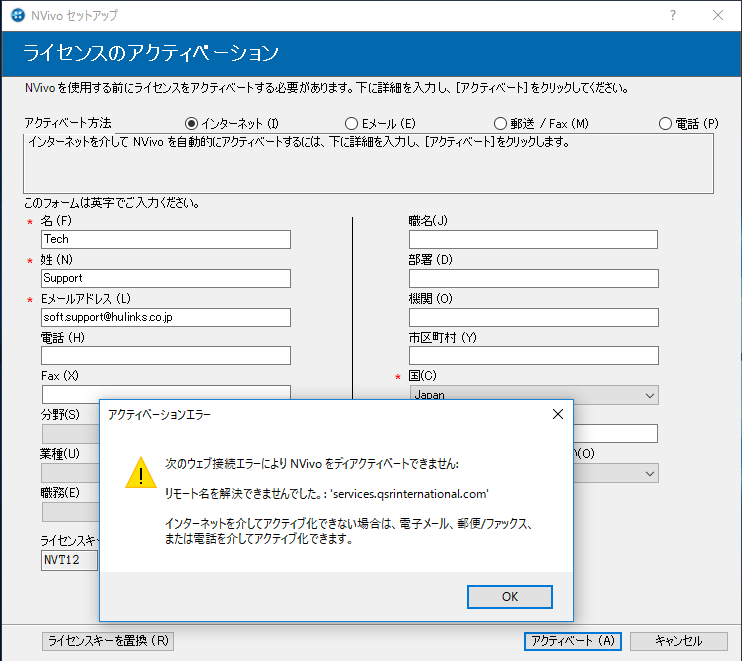The width and height of the screenshot is (742, 661).
Task: Click the Eメールアドレス field with soft.support address
Action: click(166, 317)
